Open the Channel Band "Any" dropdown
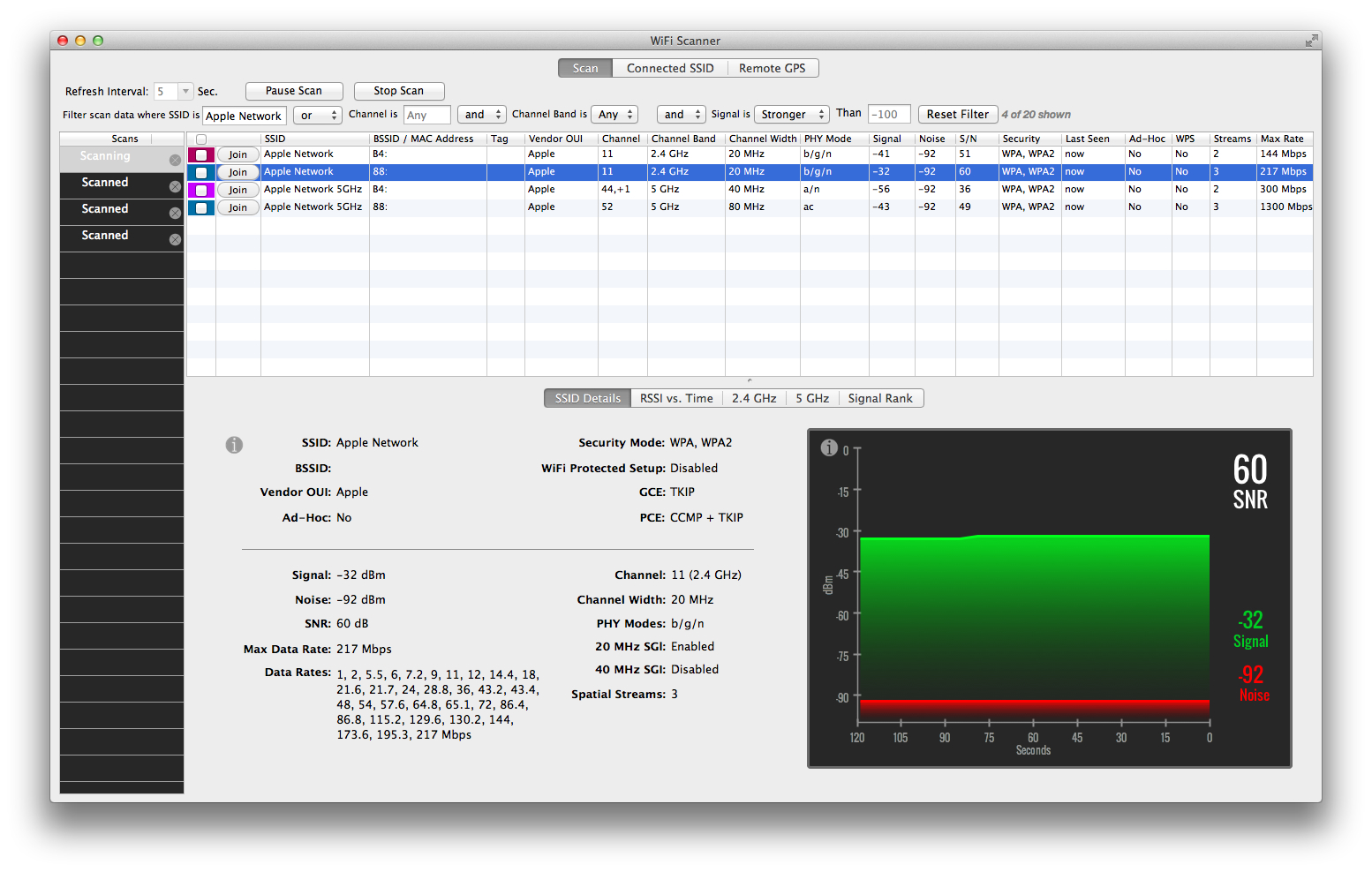The width and height of the screenshot is (1372, 872). point(614,115)
